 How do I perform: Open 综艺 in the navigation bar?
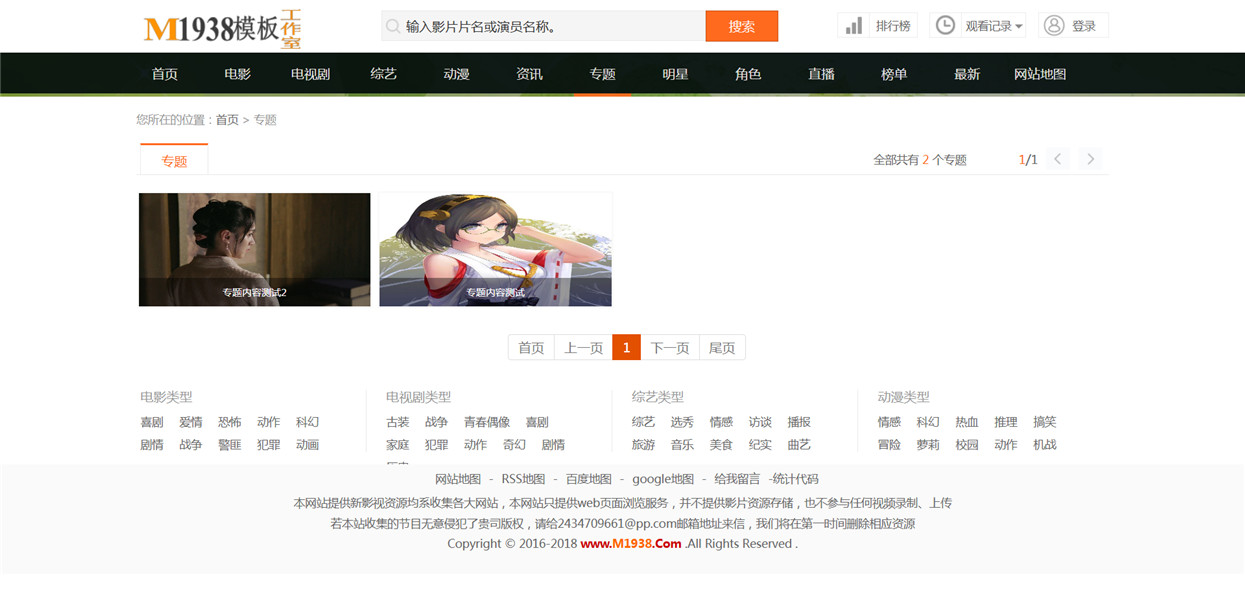pyautogui.click(x=384, y=74)
